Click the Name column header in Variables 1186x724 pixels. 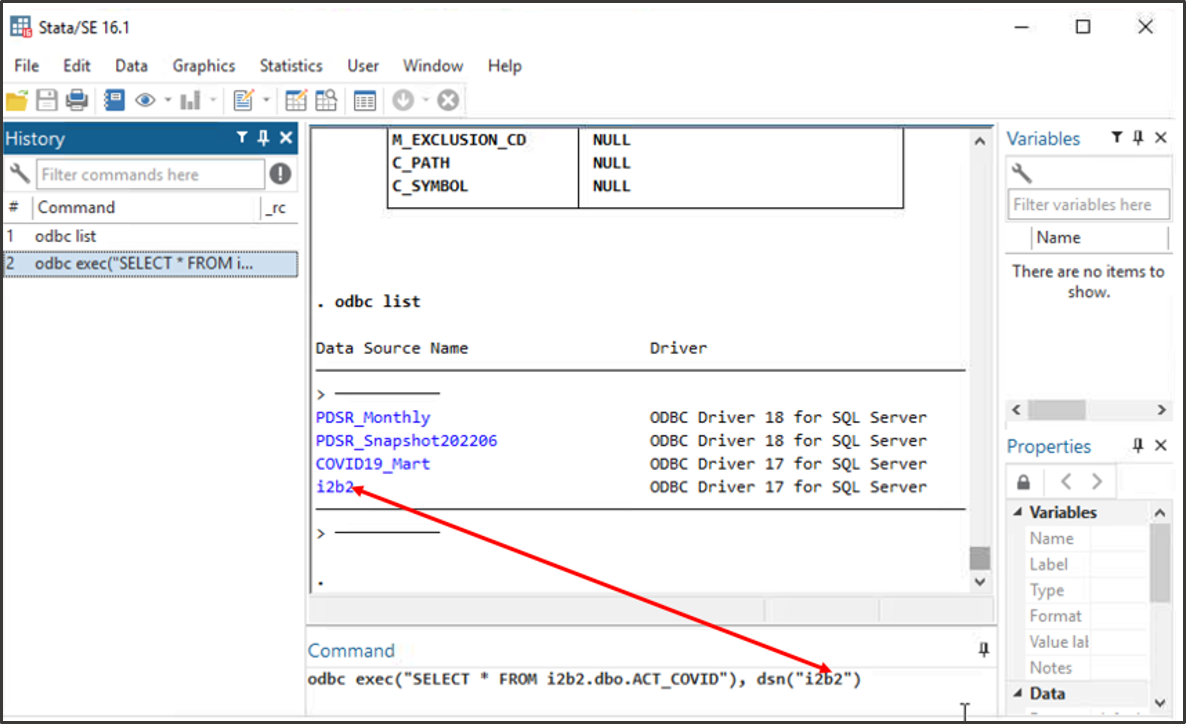tap(1100, 238)
